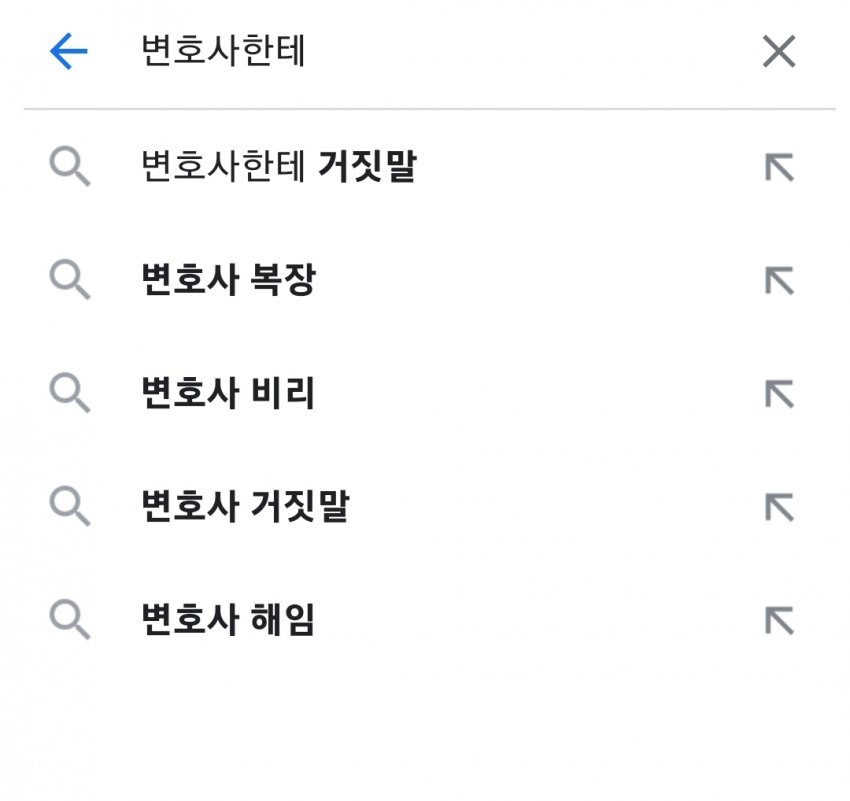850x801 pixels.
Task: Tap the blue back arrow
Action: [69, 52]
